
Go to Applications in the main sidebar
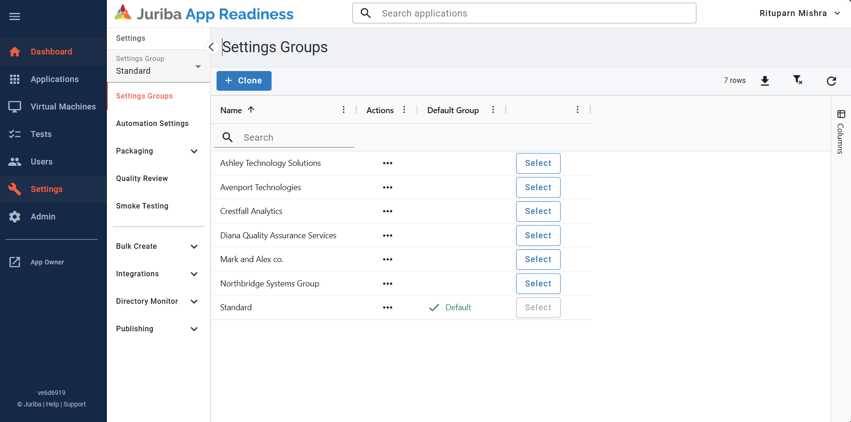click(53, 79)
